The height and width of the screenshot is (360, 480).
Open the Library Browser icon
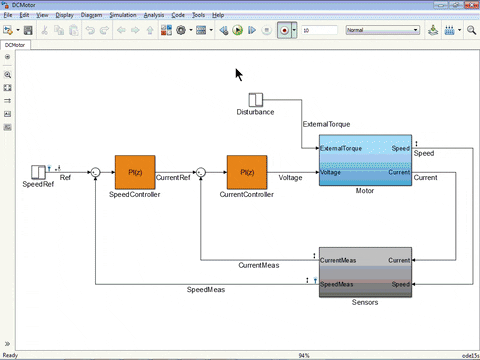coord(166,30)
